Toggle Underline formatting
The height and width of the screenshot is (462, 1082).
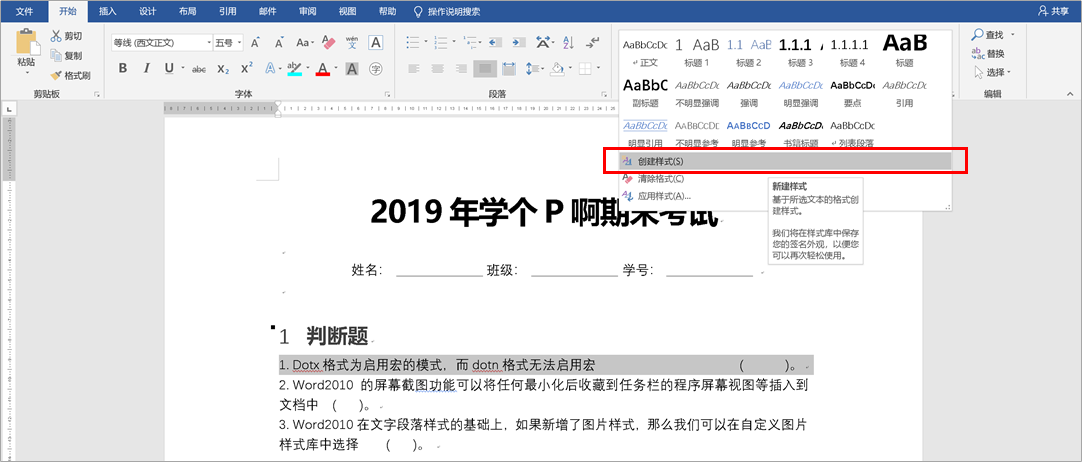(169, 68)
